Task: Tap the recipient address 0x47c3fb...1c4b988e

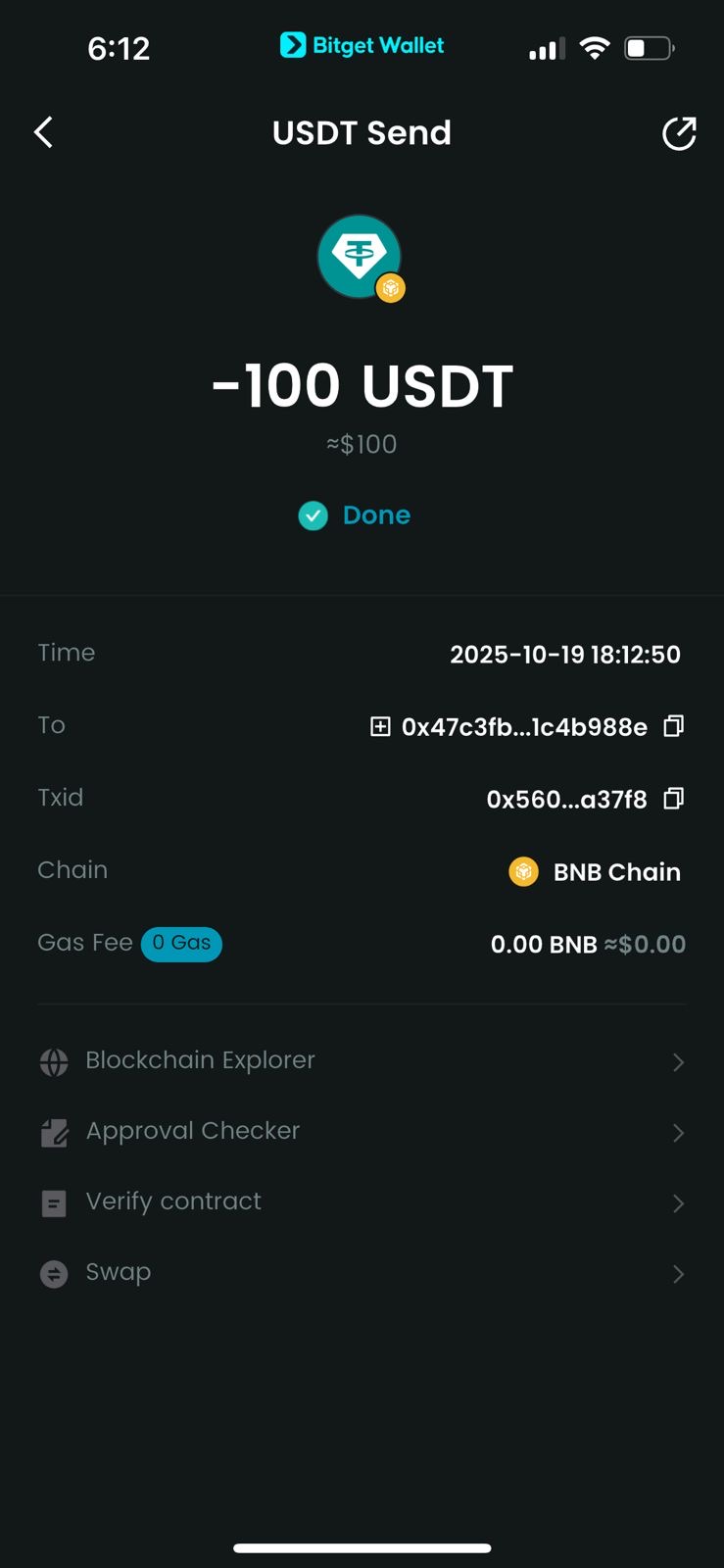Action: [524, 727]
